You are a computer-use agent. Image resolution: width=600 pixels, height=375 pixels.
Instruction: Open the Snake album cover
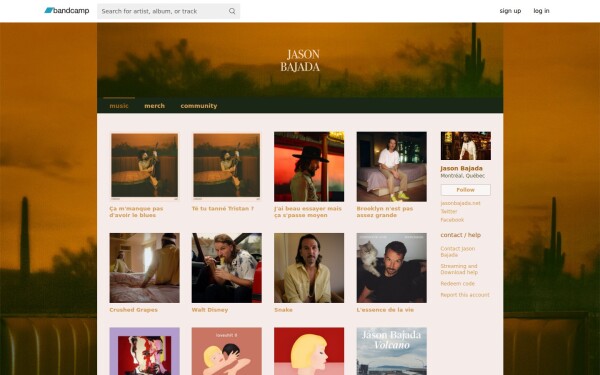pos(309,268)
